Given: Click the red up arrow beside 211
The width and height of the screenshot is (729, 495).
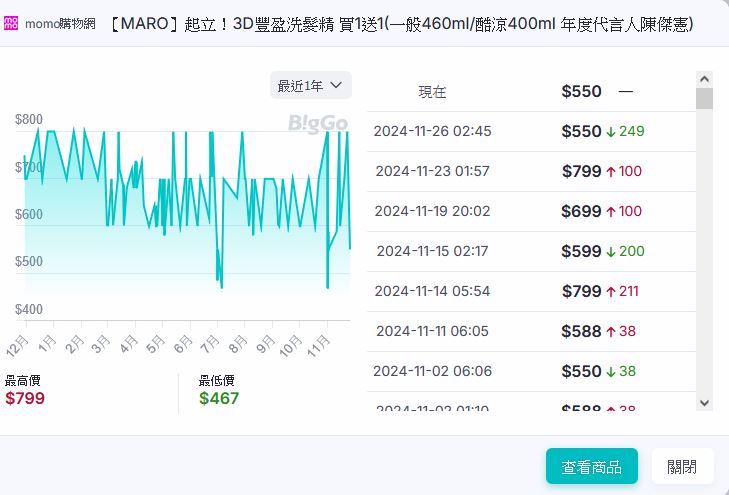Looking at the screenshot, I should (x=611, y=292).
